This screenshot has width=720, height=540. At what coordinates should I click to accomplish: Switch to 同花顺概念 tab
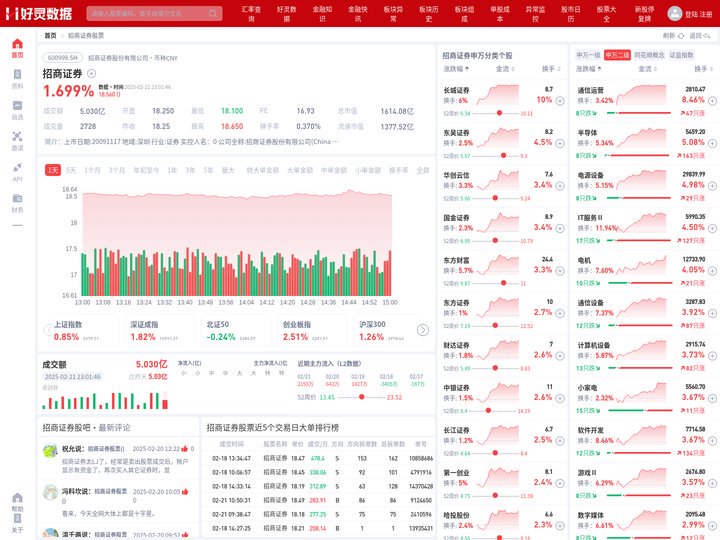click(x=649, y=55)
